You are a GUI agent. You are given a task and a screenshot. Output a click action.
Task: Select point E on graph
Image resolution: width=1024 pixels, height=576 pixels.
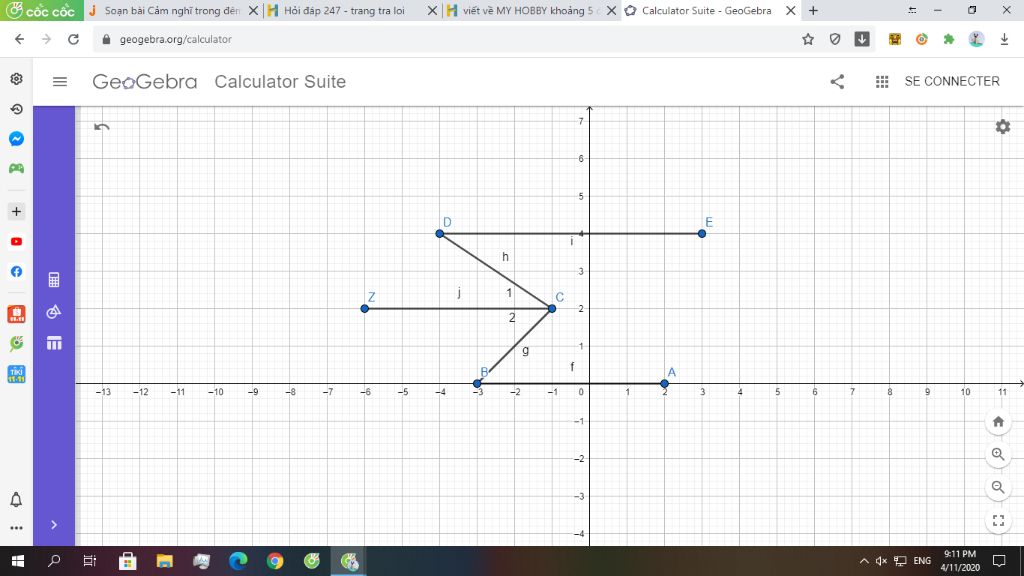(x=702, y=234)
